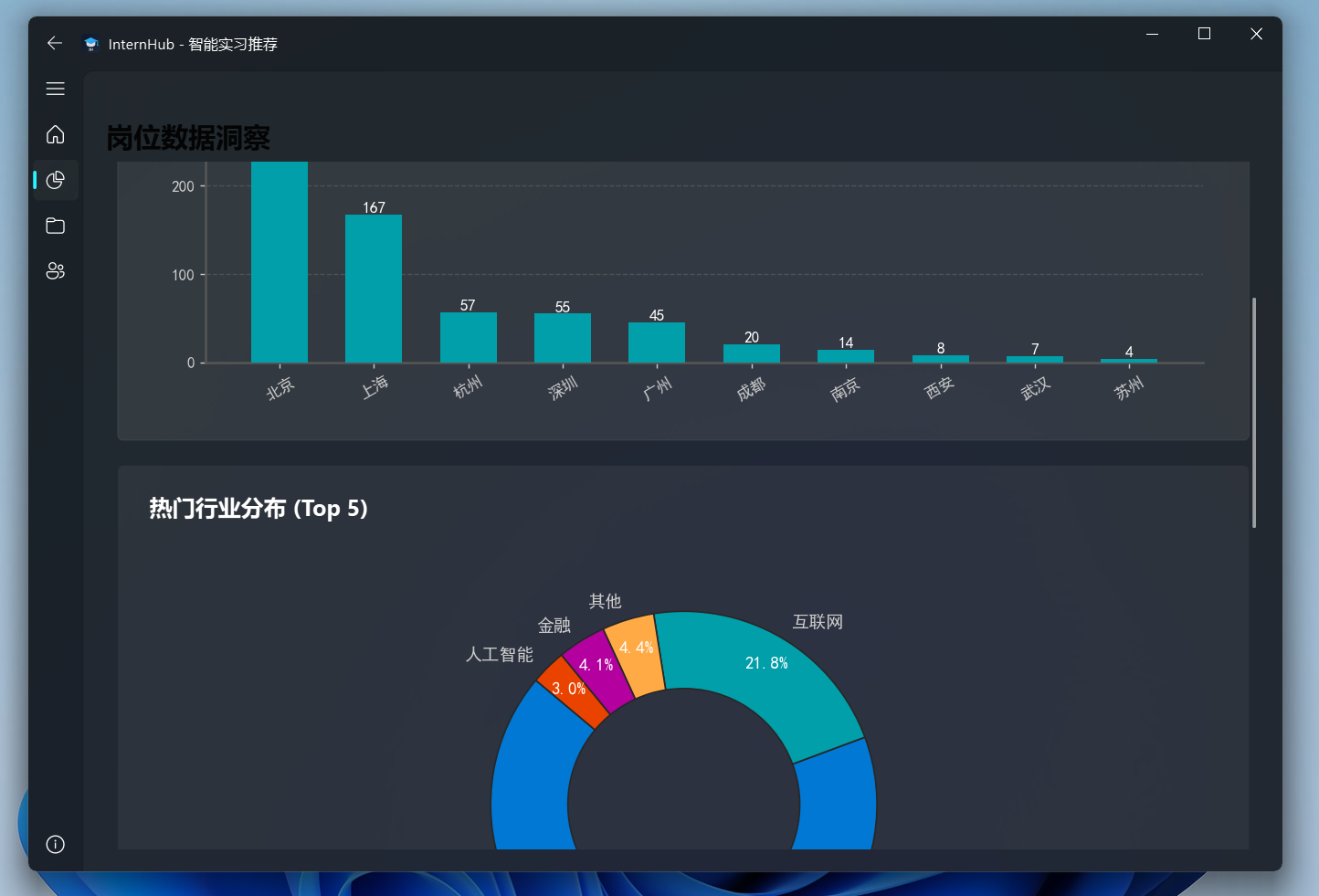The image size is (1319, 896).
Task: Select the 互联网 segment showing 21.8%
Action: 765,663
